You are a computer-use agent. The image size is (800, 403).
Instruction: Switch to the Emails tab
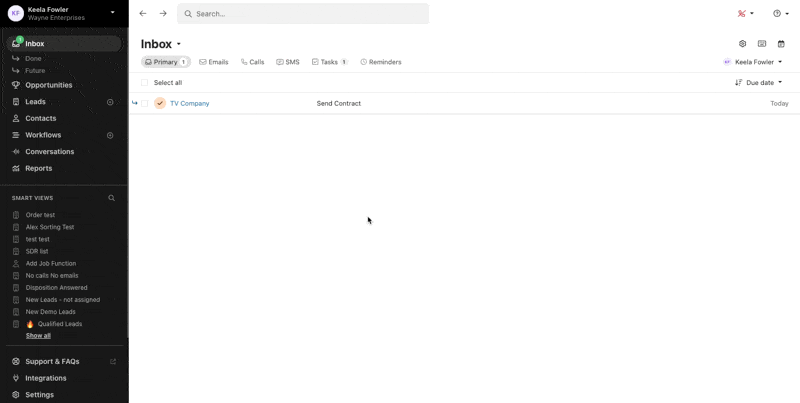pyautogui.click(x=214, y=62)
